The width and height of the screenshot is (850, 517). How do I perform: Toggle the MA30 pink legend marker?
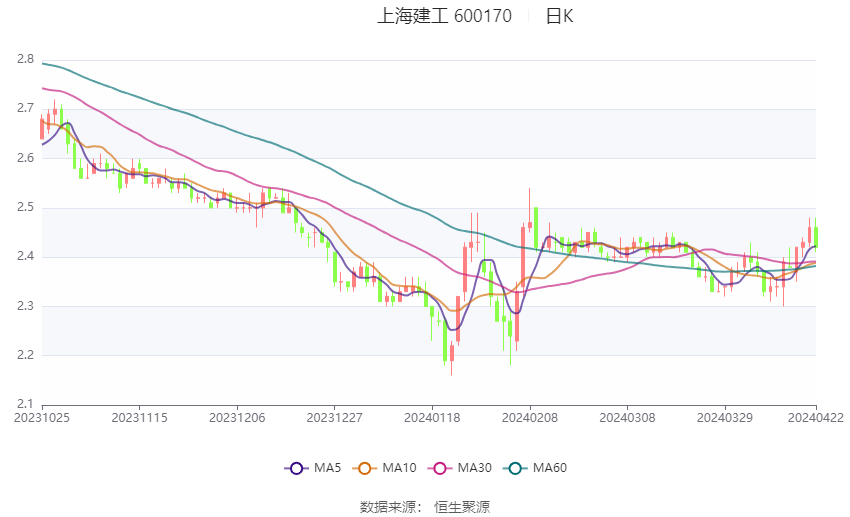click(440, 468)
